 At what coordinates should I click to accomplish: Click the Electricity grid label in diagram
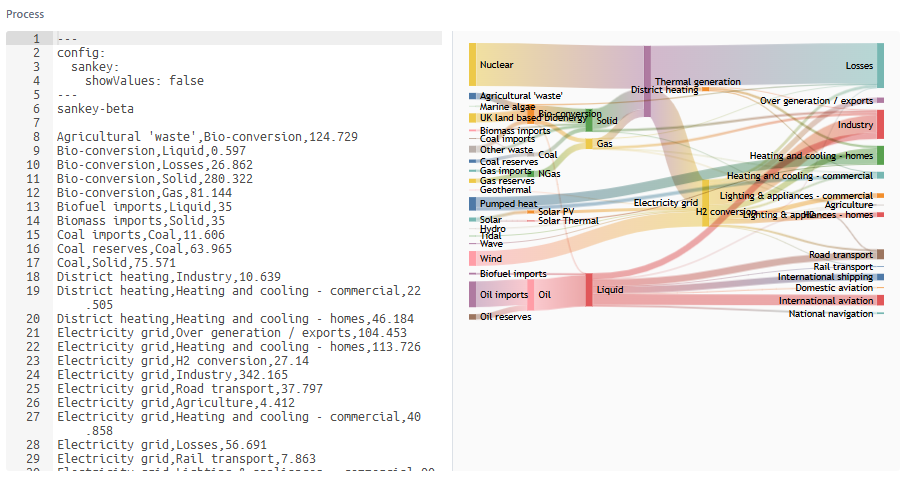point(665,203)
